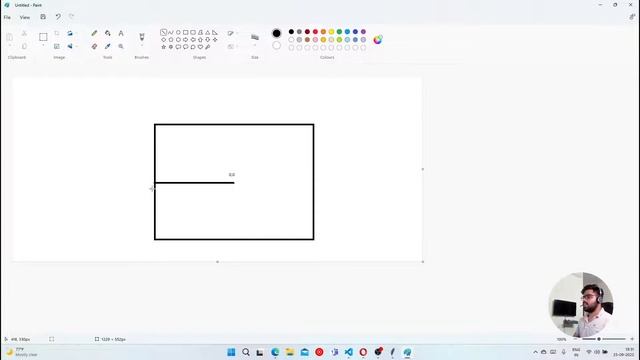Pick the Triangle shape

pyautogui.click(x=207, y=32)
